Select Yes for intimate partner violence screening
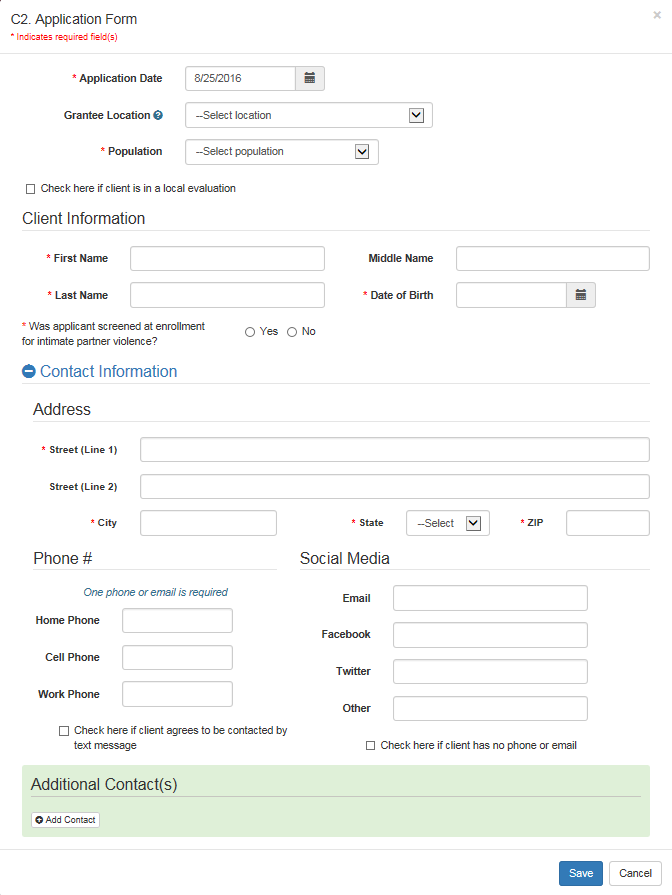 click(x=250, y=332)
